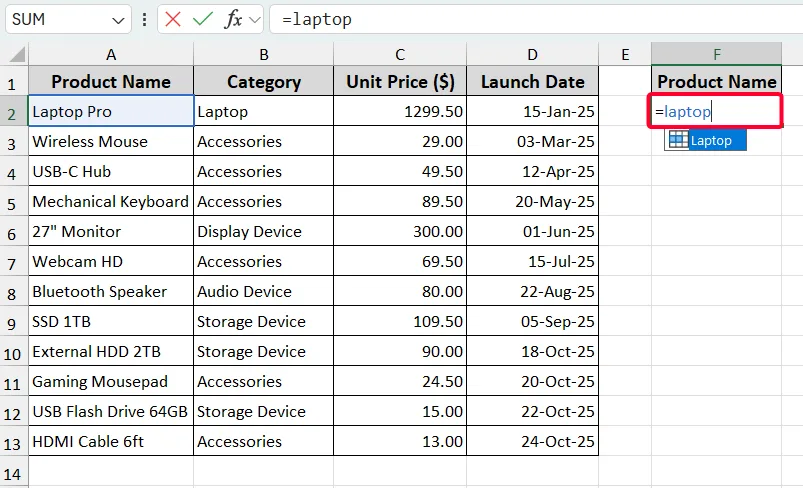The width and height of the screenshot is (803, 488).
Task: Select the Mechanical Keyboard cell
Action: (111, 201)
